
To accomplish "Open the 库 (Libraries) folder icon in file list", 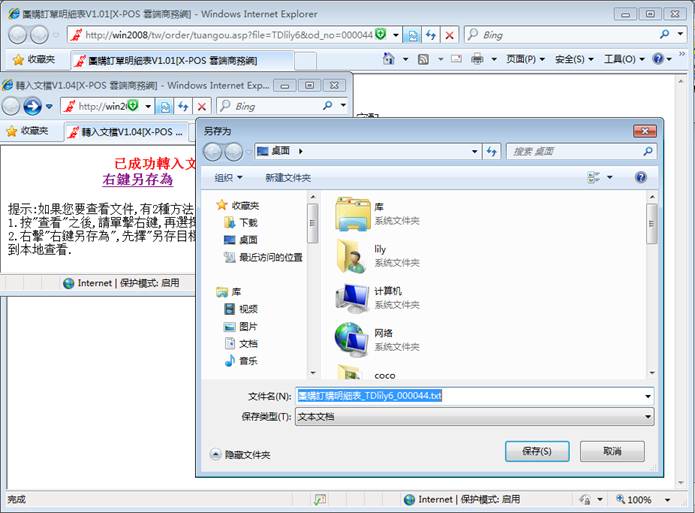I will point(352,213).
